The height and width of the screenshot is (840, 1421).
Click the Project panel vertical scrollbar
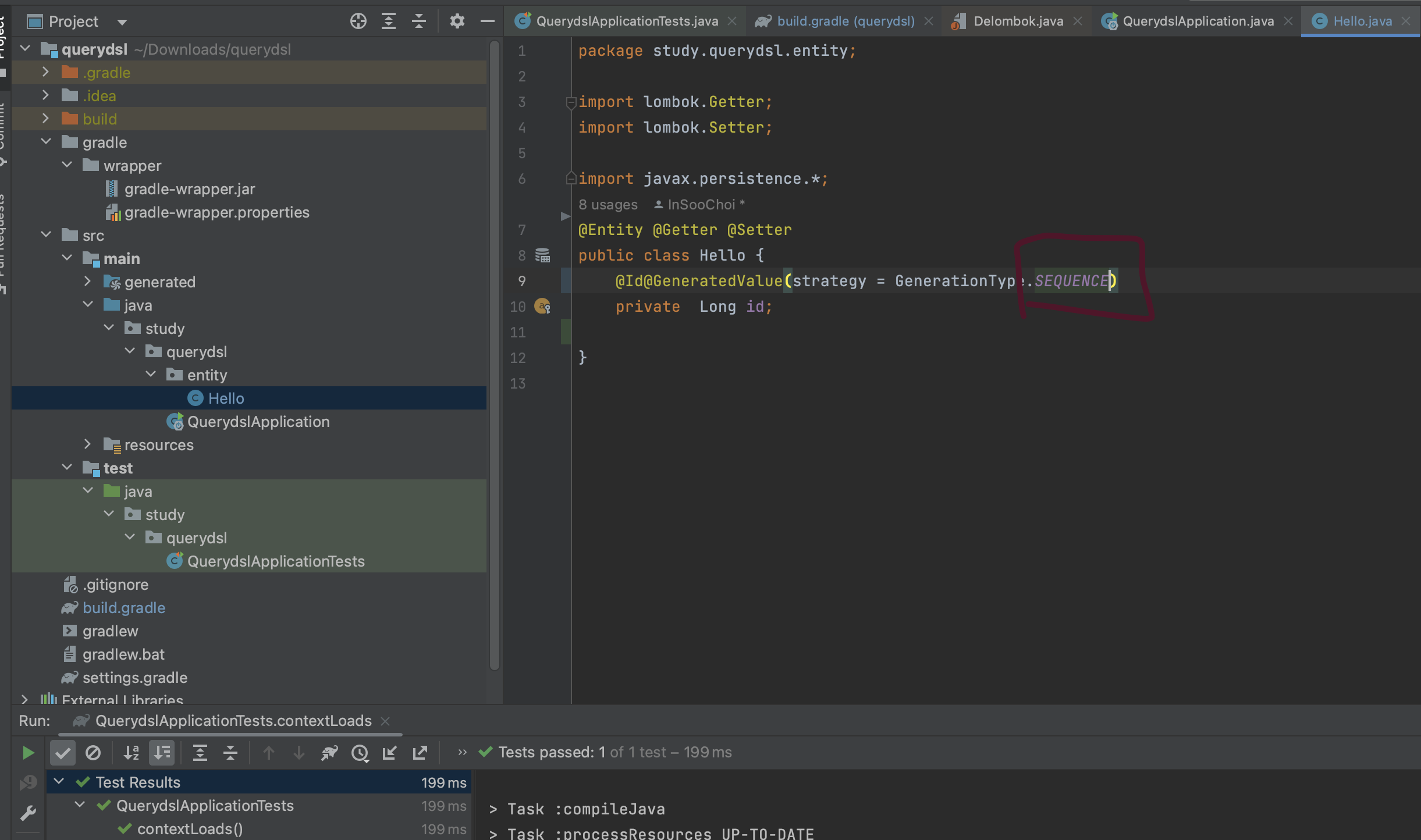(495, 355)
